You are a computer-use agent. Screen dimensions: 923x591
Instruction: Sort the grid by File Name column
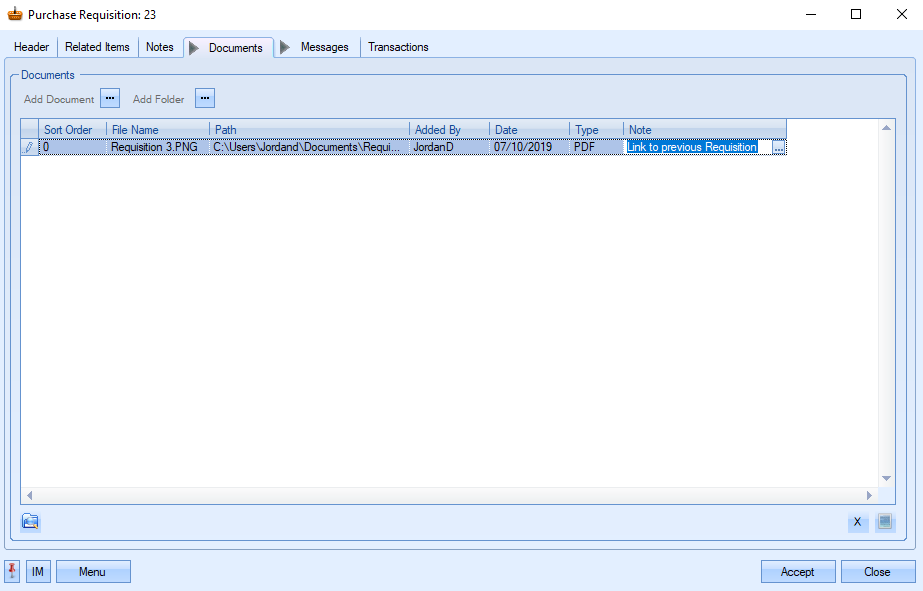pos(157,130)
